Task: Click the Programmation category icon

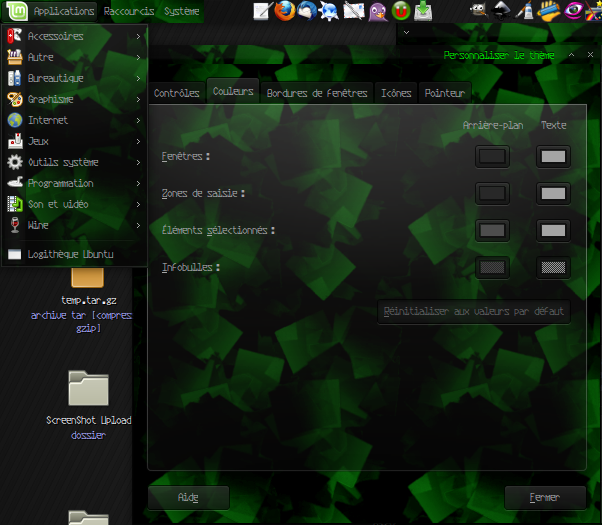Action: coord(15,183)
